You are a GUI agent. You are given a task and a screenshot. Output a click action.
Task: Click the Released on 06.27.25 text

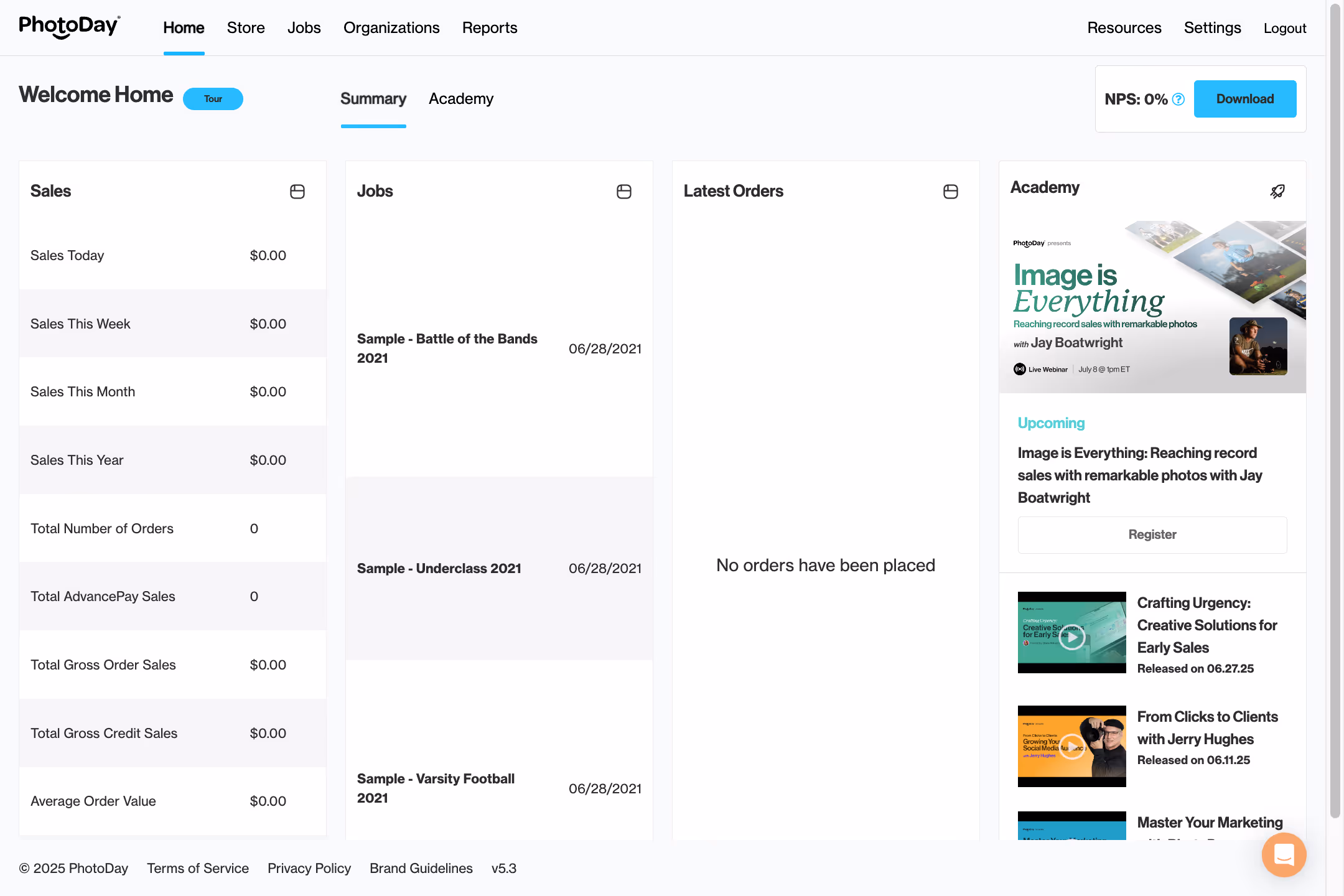[x=1195, y=669]
